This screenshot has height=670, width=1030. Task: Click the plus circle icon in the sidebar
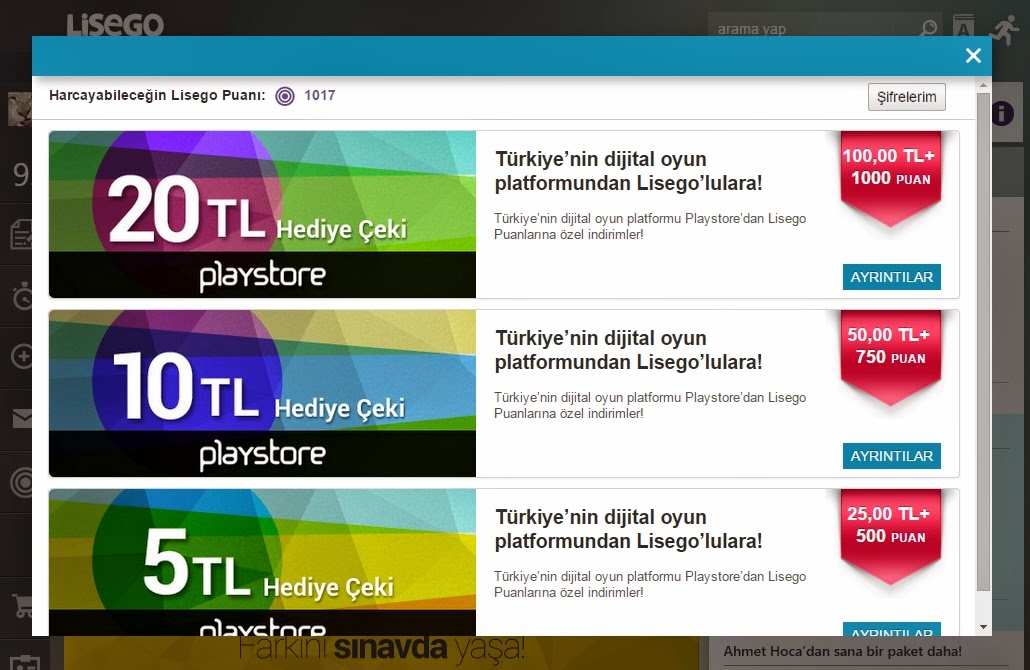[x=22, y=356]
